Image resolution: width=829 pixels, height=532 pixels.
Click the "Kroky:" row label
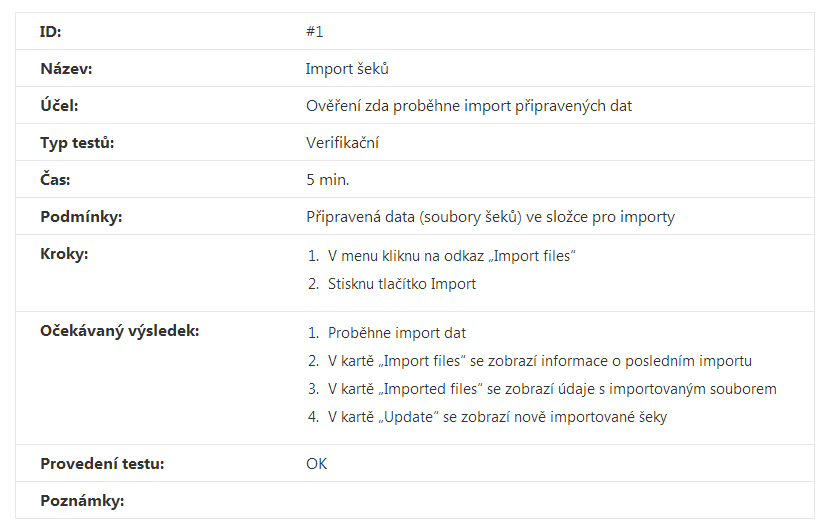(64, 254)
